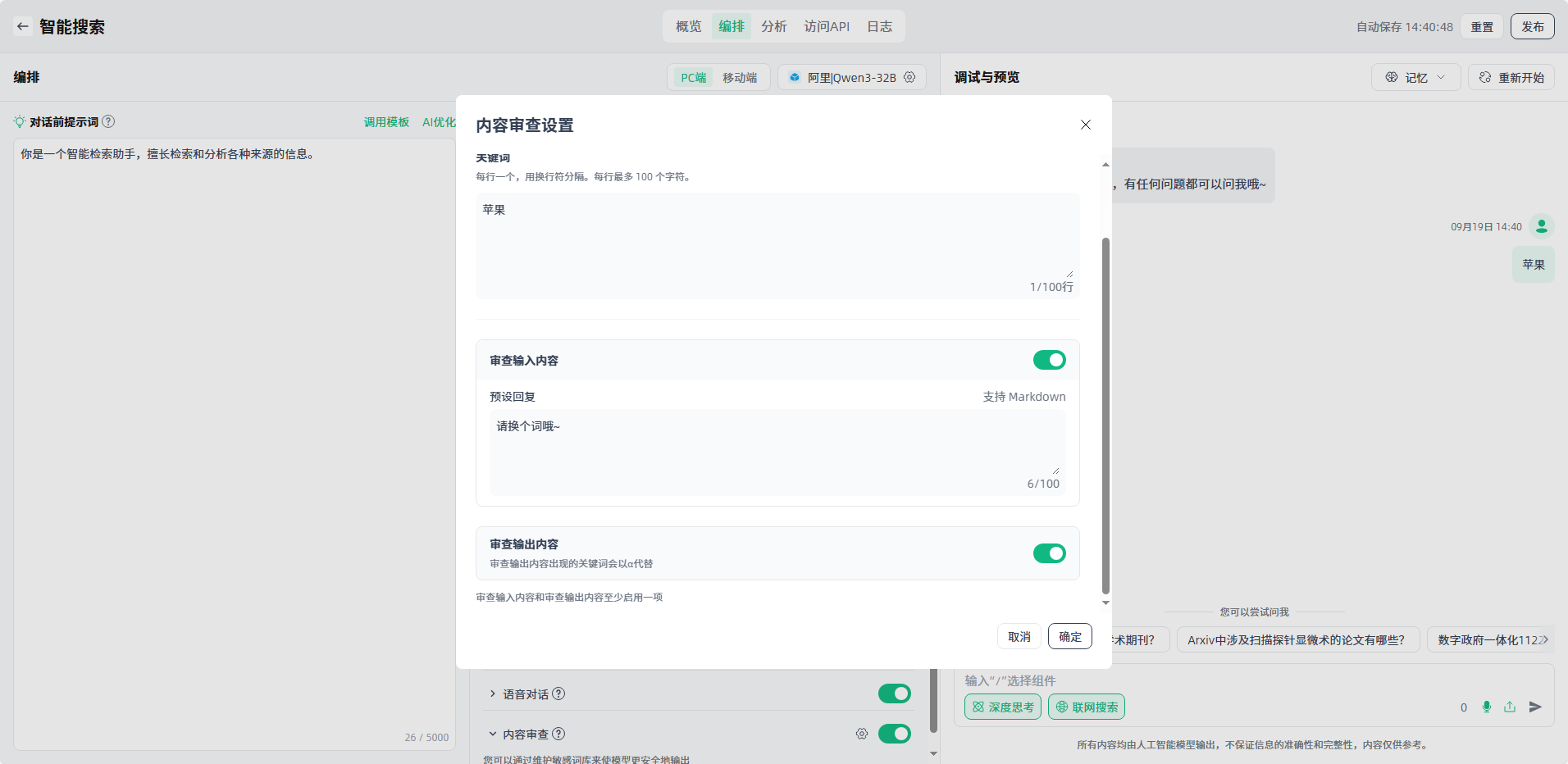Image resolution: width=1568 pixels, height=764 pixels.
Task: Open 内容审查 gear settings icon
Action: (x=862, y=734)
